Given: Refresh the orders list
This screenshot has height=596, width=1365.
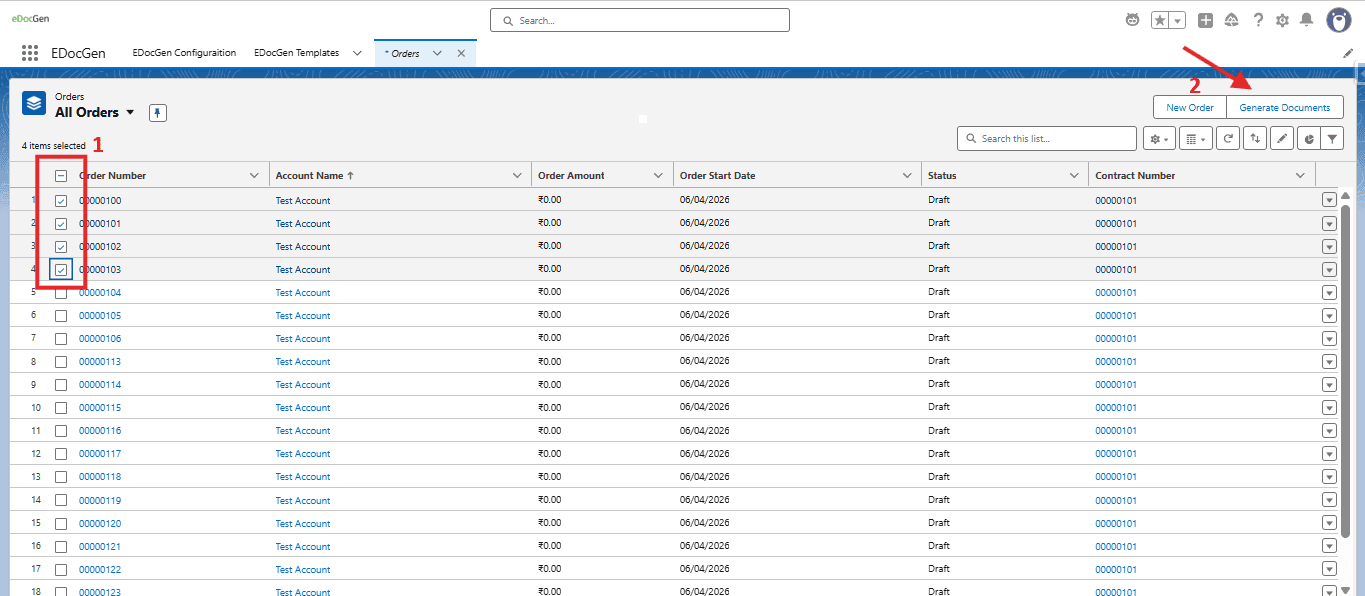Looking at the screenshot, I should [1227, 139].
